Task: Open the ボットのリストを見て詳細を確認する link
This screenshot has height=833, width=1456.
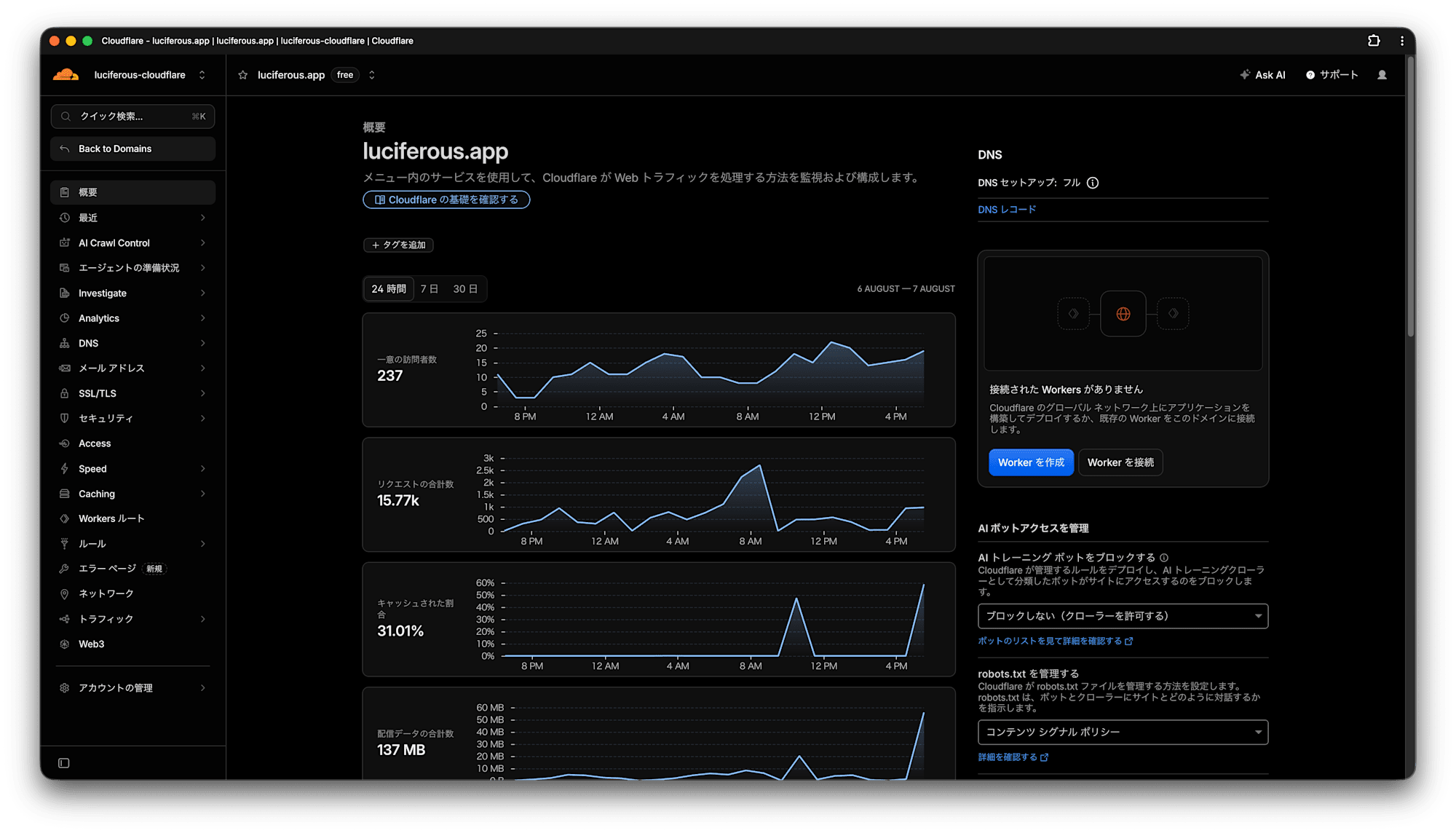Action: (x=1055, y=641)
